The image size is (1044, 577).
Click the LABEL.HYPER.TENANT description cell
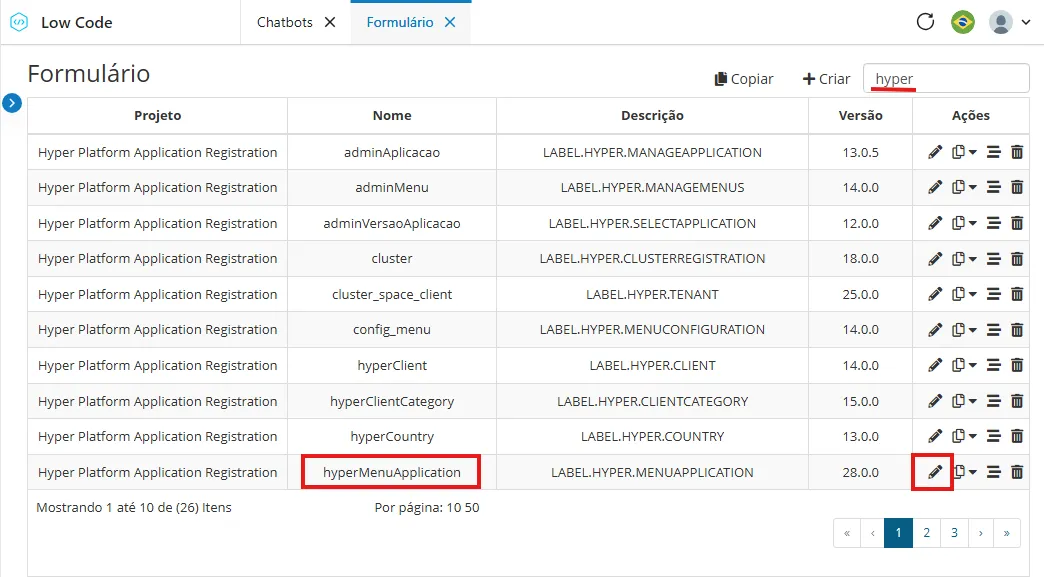click(x=652, y=294)
